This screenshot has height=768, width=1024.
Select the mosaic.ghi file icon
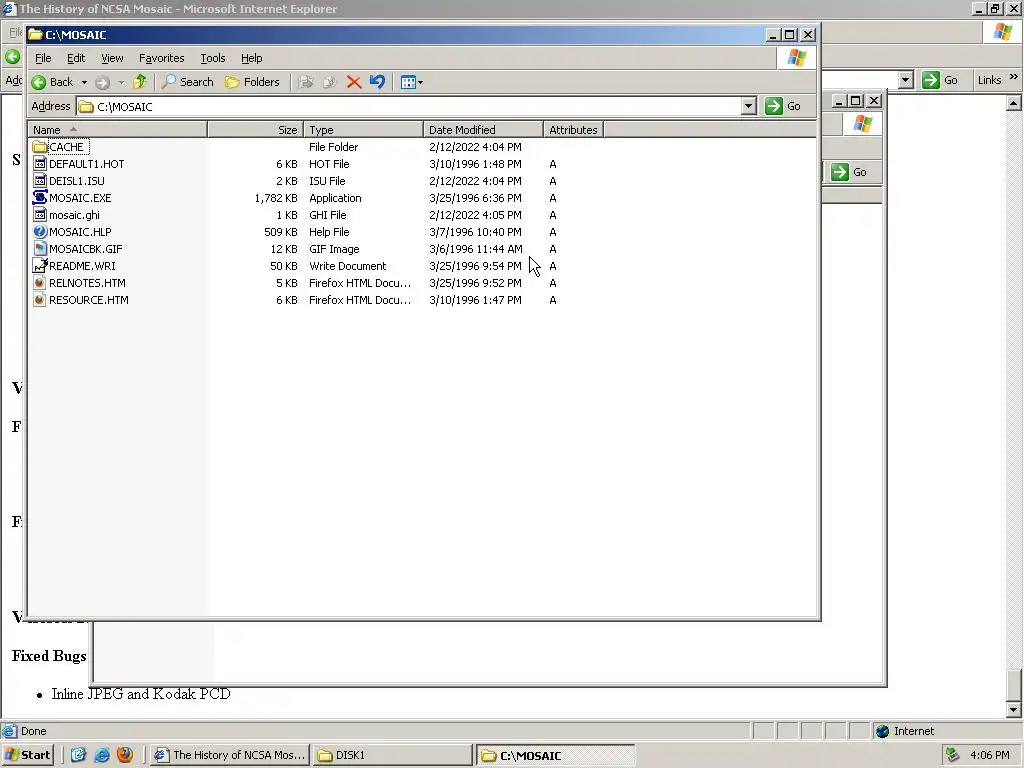point(40,215)
